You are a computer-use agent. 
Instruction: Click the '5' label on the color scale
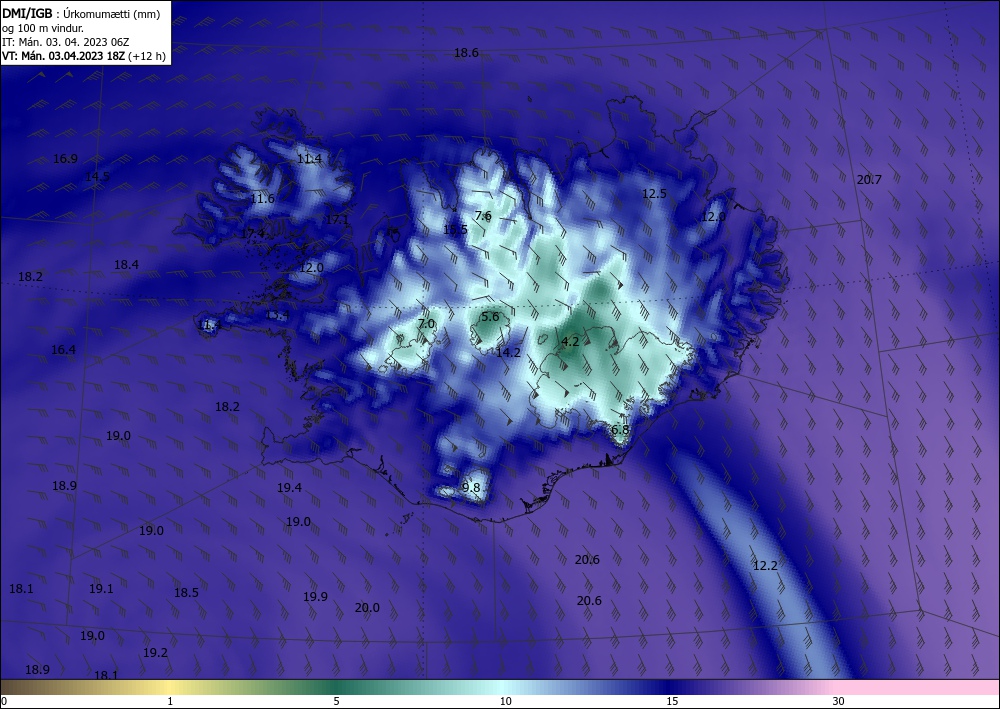[x=336, y=701]
